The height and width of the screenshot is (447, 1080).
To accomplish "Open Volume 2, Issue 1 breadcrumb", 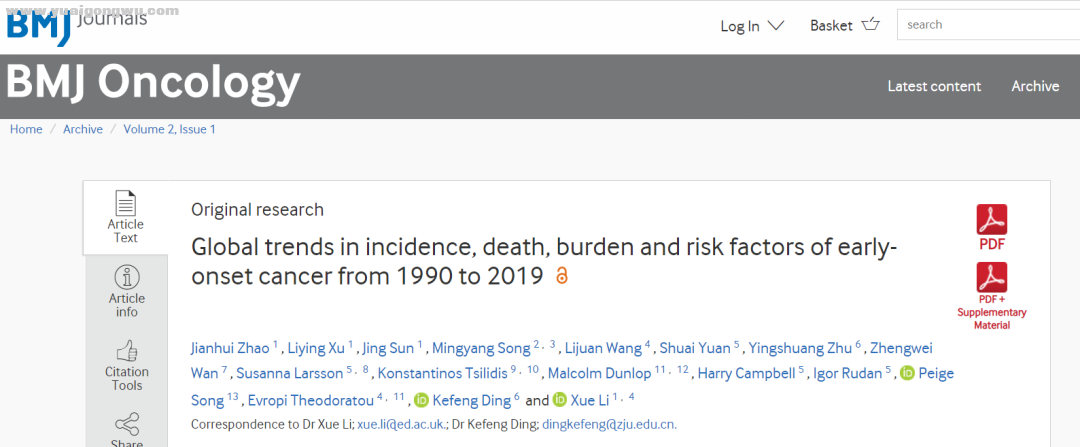I will [169, 129].
